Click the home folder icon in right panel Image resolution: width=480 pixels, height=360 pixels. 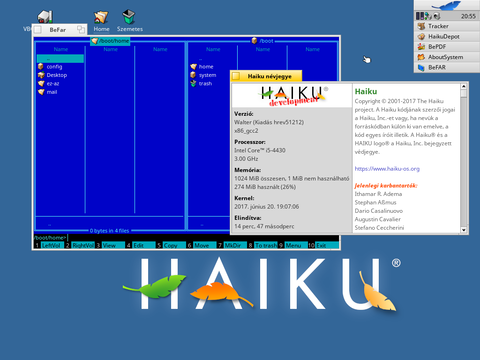pyautogui.click(x=193, y=67)
